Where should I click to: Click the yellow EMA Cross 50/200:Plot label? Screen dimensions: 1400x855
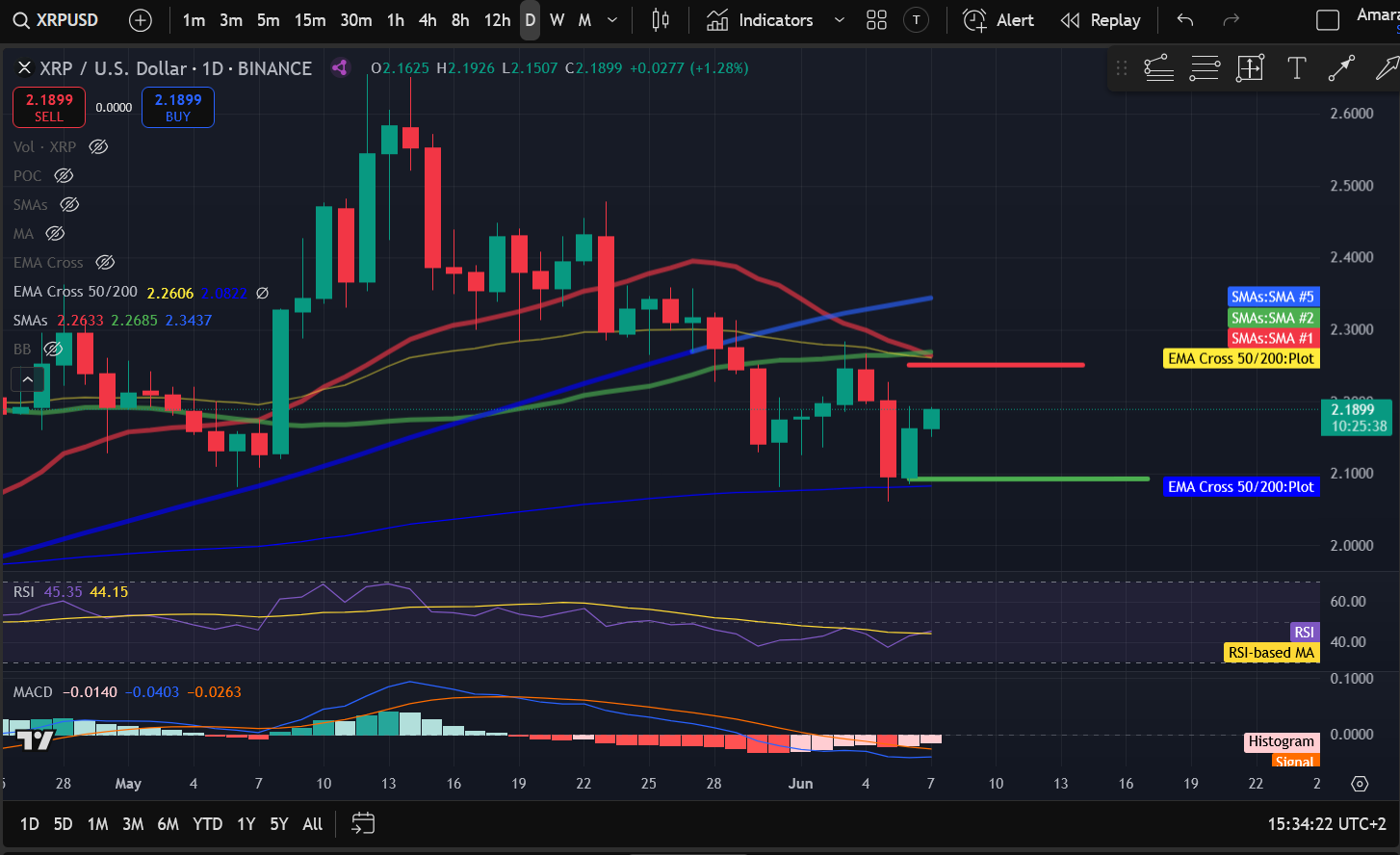pyautogui.click(x=1240, y=358)
